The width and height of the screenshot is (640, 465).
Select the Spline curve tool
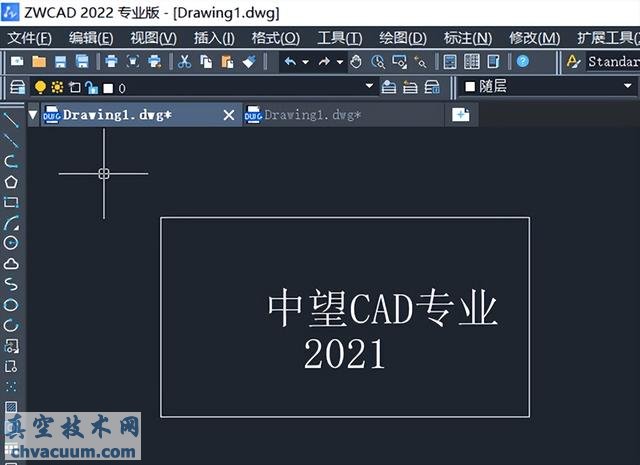(x=11, y=284)
